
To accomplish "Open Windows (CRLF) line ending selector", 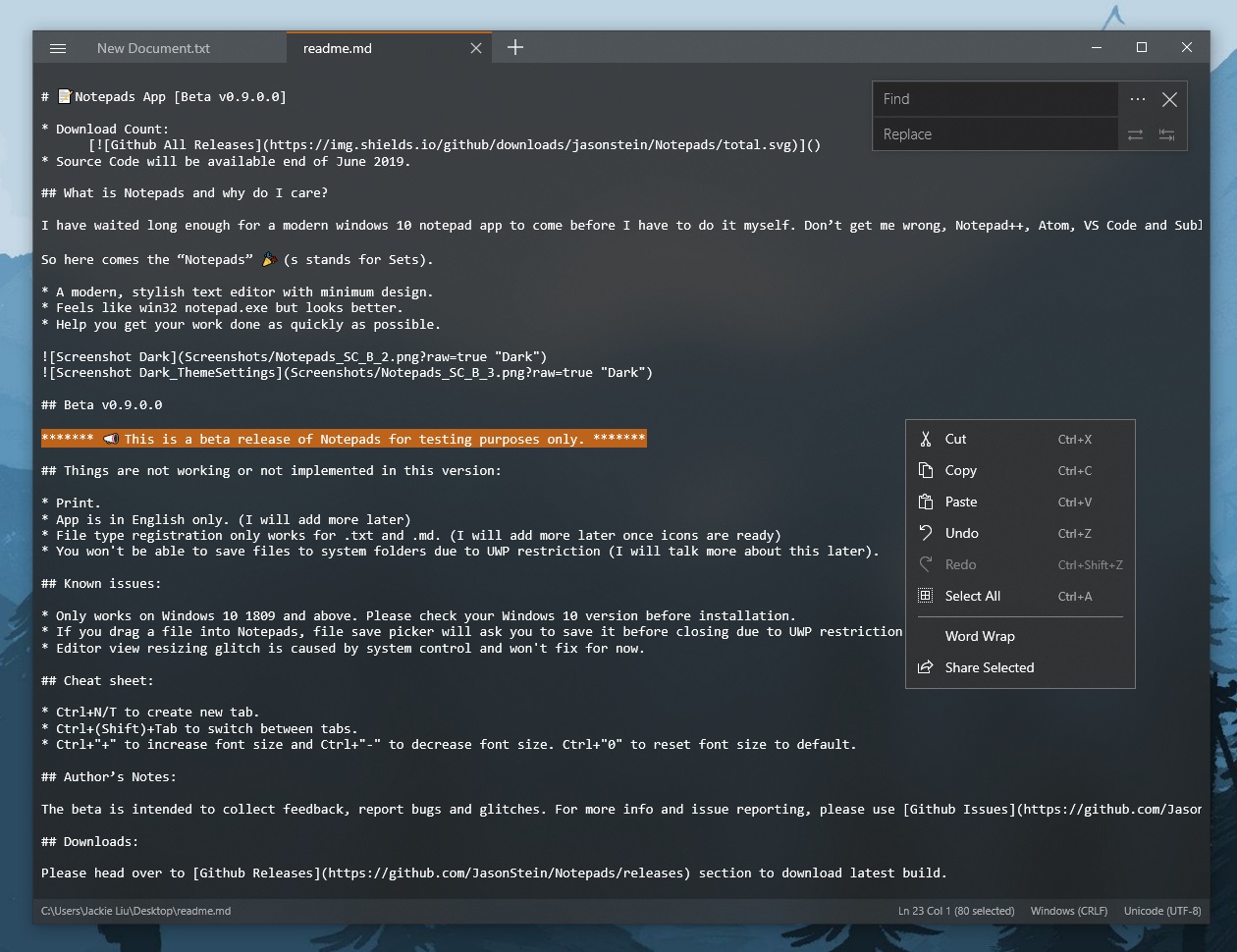I will (x=1068, y=911).
